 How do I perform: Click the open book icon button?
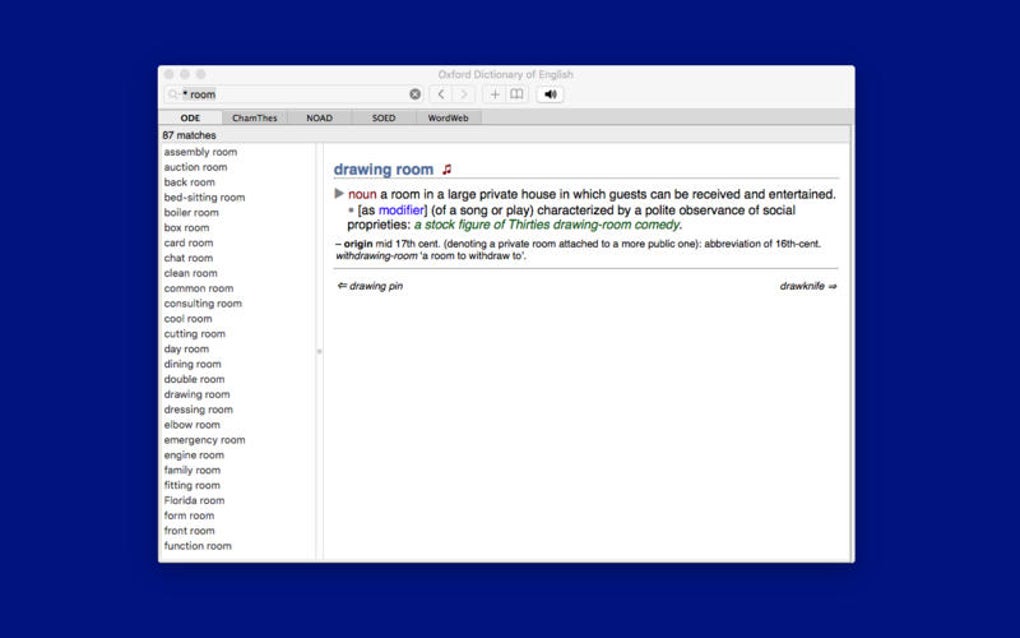(x=517, y=94)
